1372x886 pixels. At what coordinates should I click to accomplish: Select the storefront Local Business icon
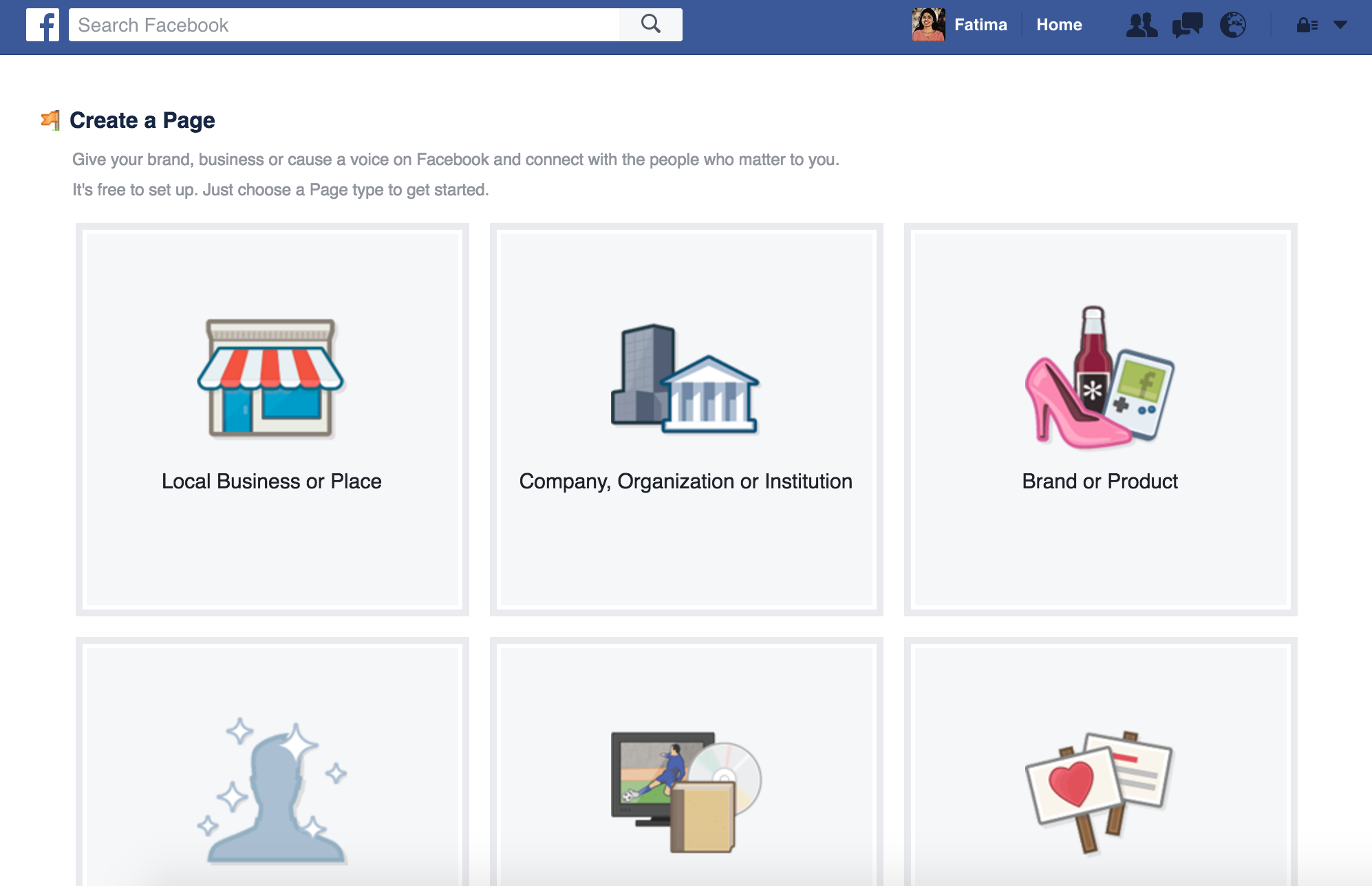point(270,378)
